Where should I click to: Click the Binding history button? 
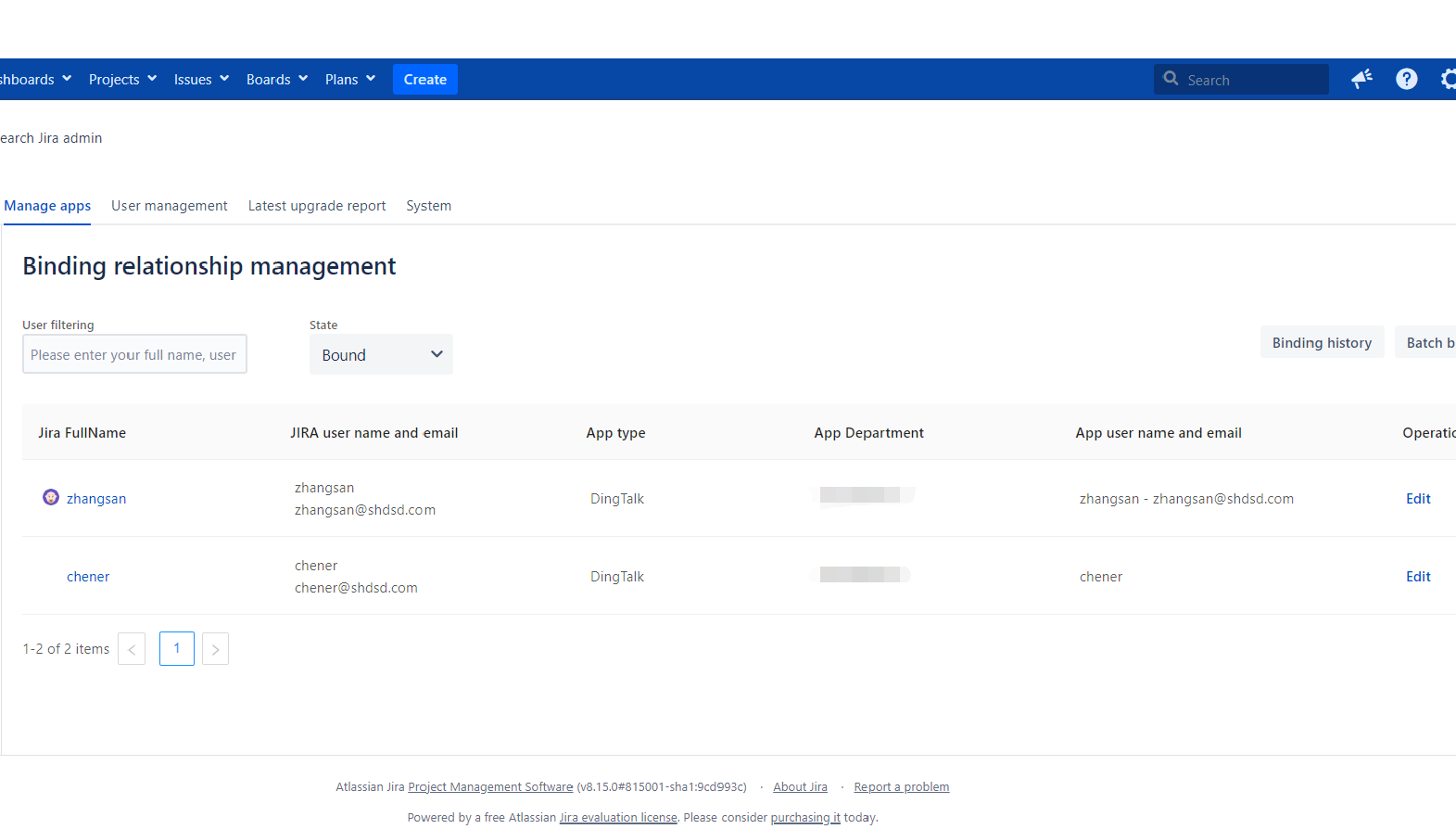coord(1322,343)
